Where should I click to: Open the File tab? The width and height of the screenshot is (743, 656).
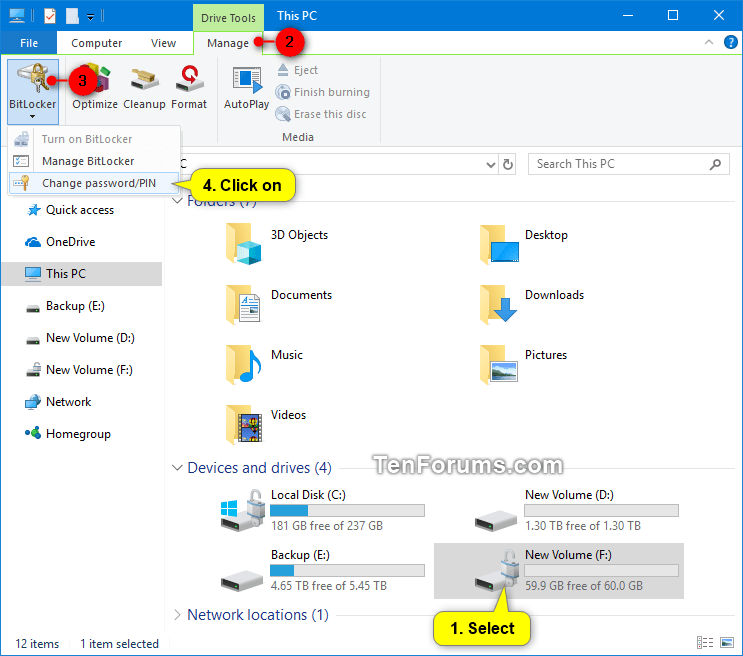pyautogui.click(x=29, y=43)
